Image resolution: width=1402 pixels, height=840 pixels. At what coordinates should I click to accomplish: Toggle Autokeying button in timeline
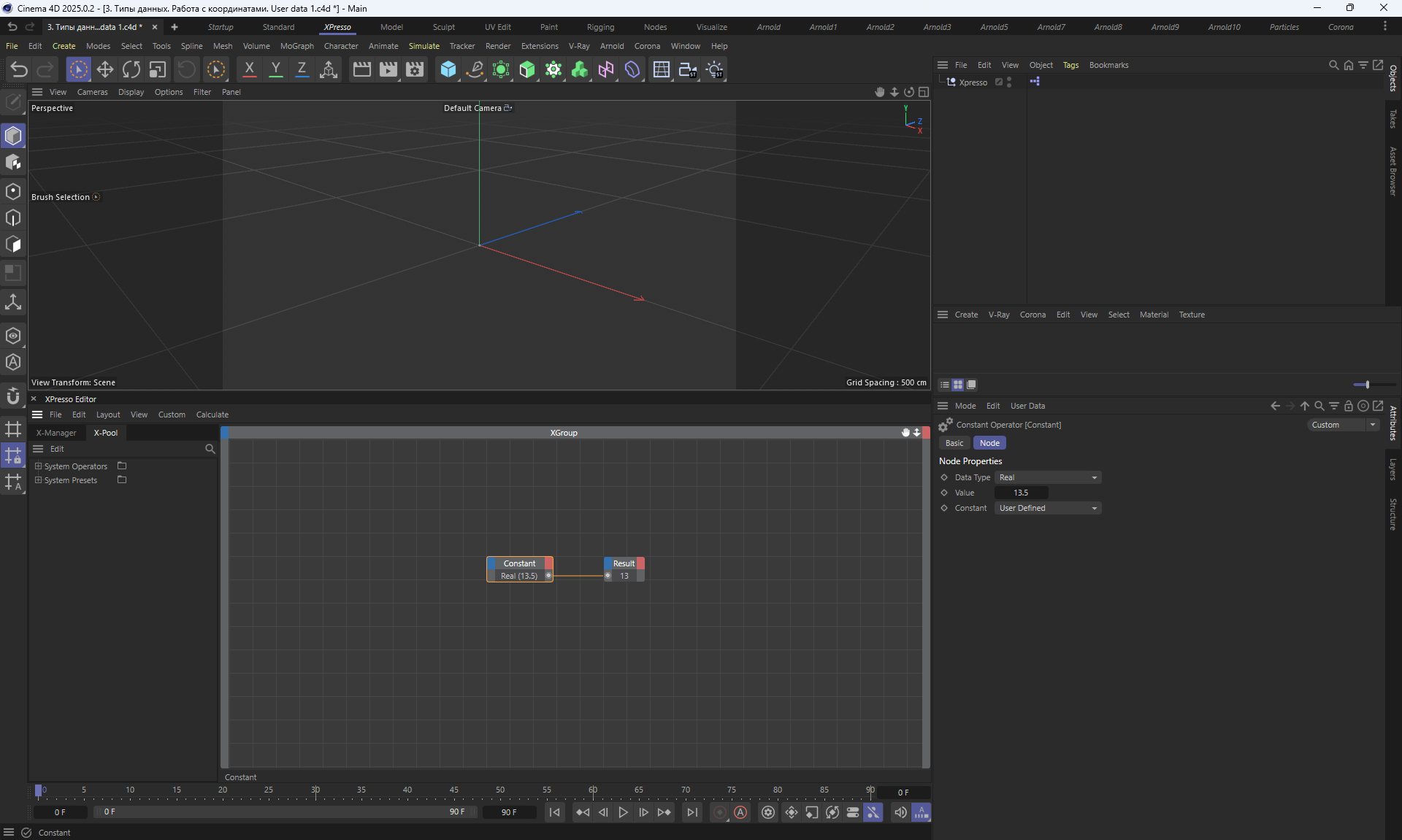click(740, 812)
